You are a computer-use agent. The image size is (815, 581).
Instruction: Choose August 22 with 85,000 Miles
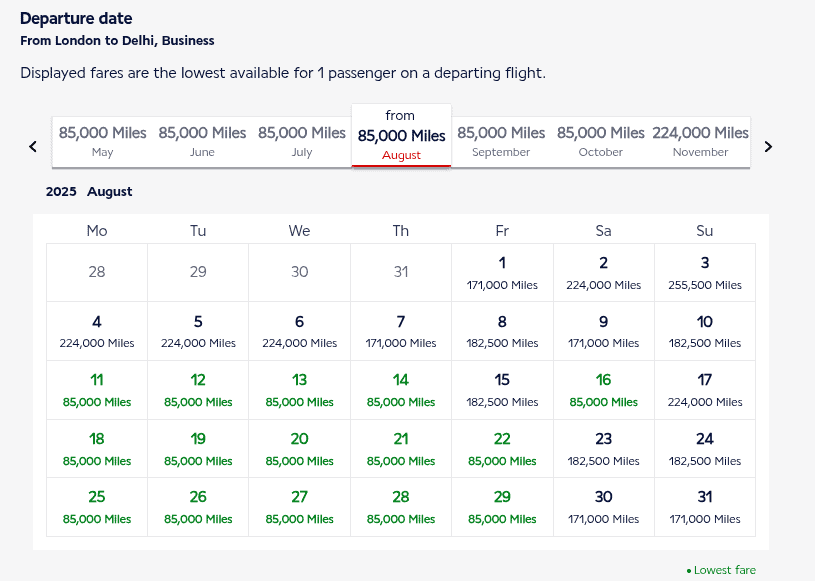[502, 448]
